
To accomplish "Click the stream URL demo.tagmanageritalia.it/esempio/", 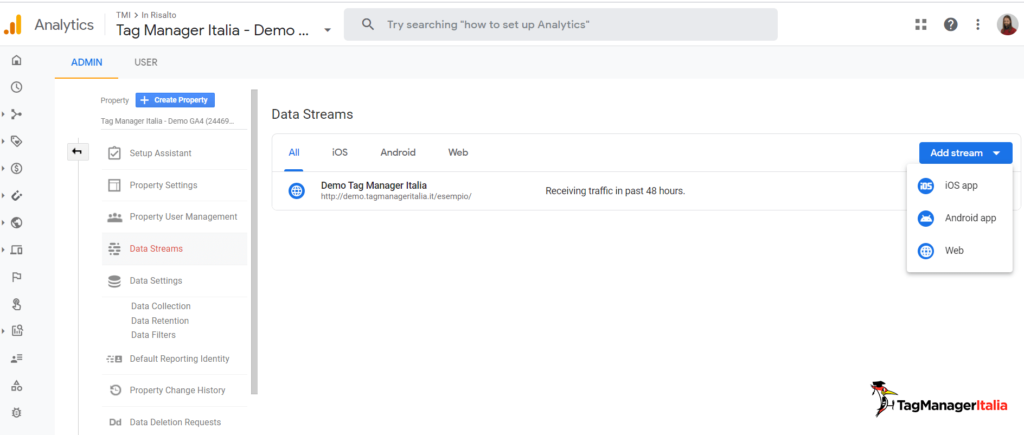I will (396, 197).
